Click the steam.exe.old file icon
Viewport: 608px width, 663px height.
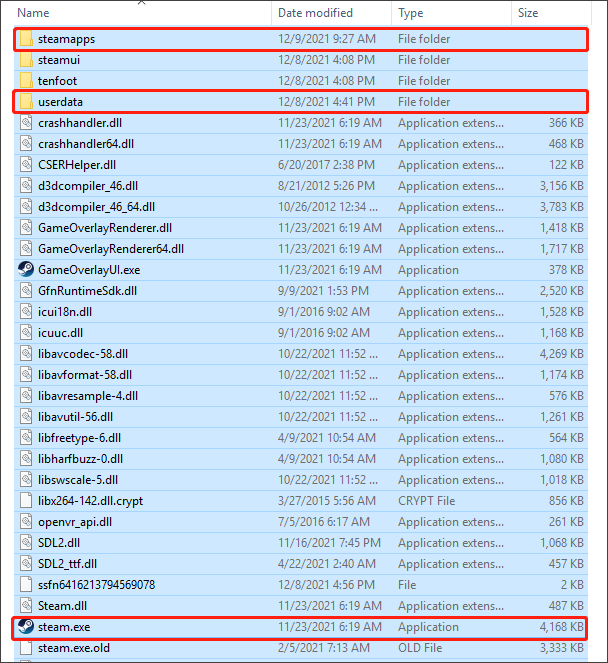click(26, 647)
